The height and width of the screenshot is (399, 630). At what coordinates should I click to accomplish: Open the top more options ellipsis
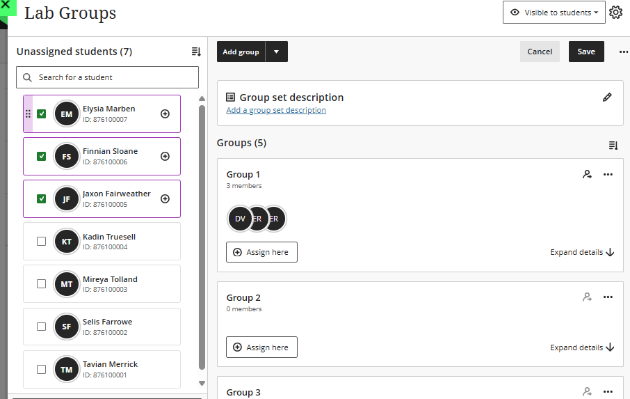pos(623,52)
